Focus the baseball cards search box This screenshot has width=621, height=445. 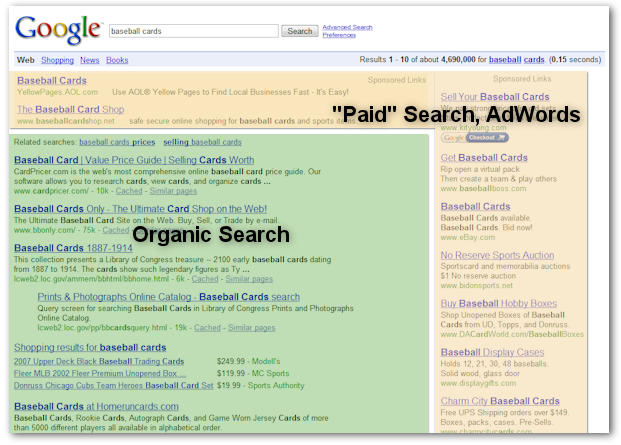(194, 31)
